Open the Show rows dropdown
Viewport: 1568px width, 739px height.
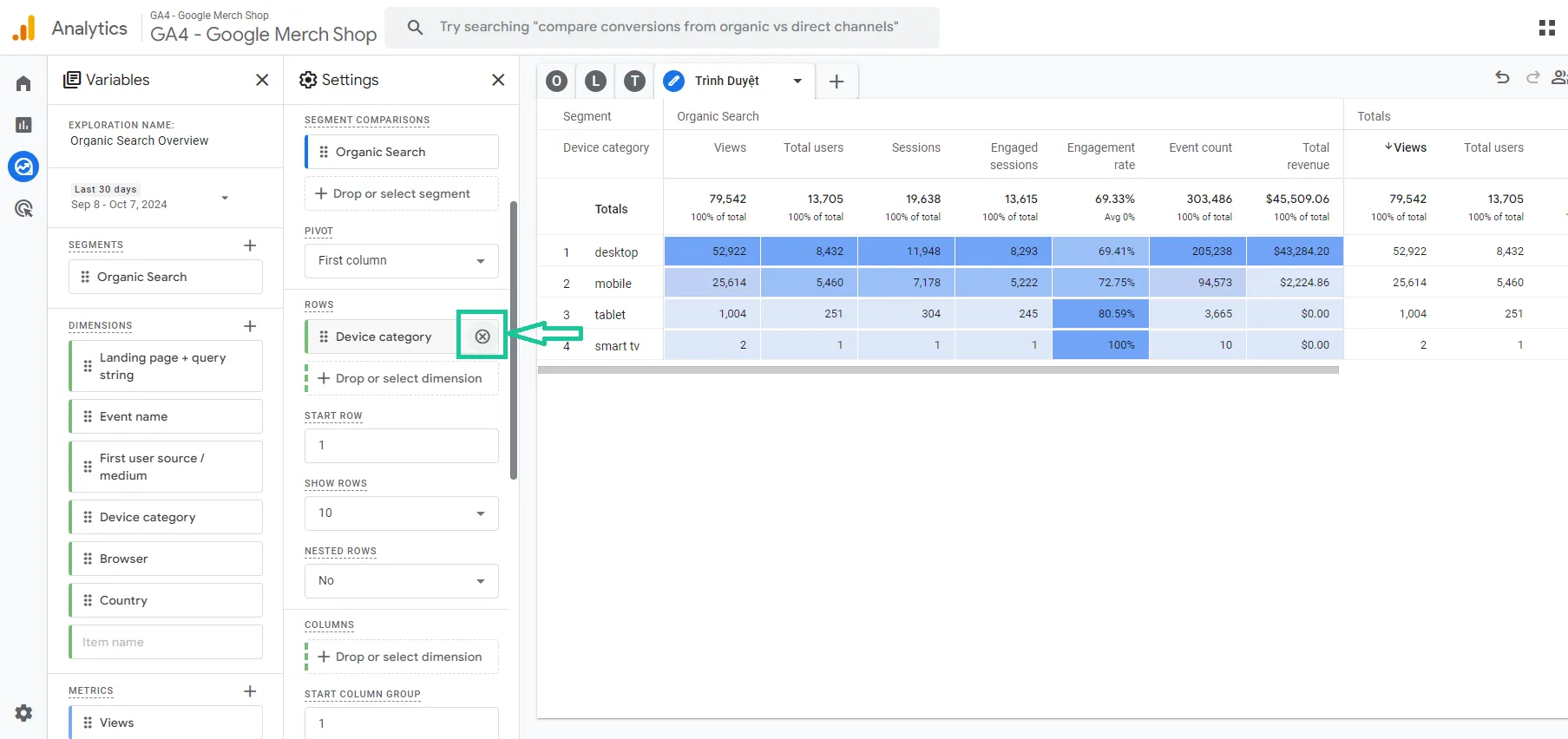click(x=402, y=513)
